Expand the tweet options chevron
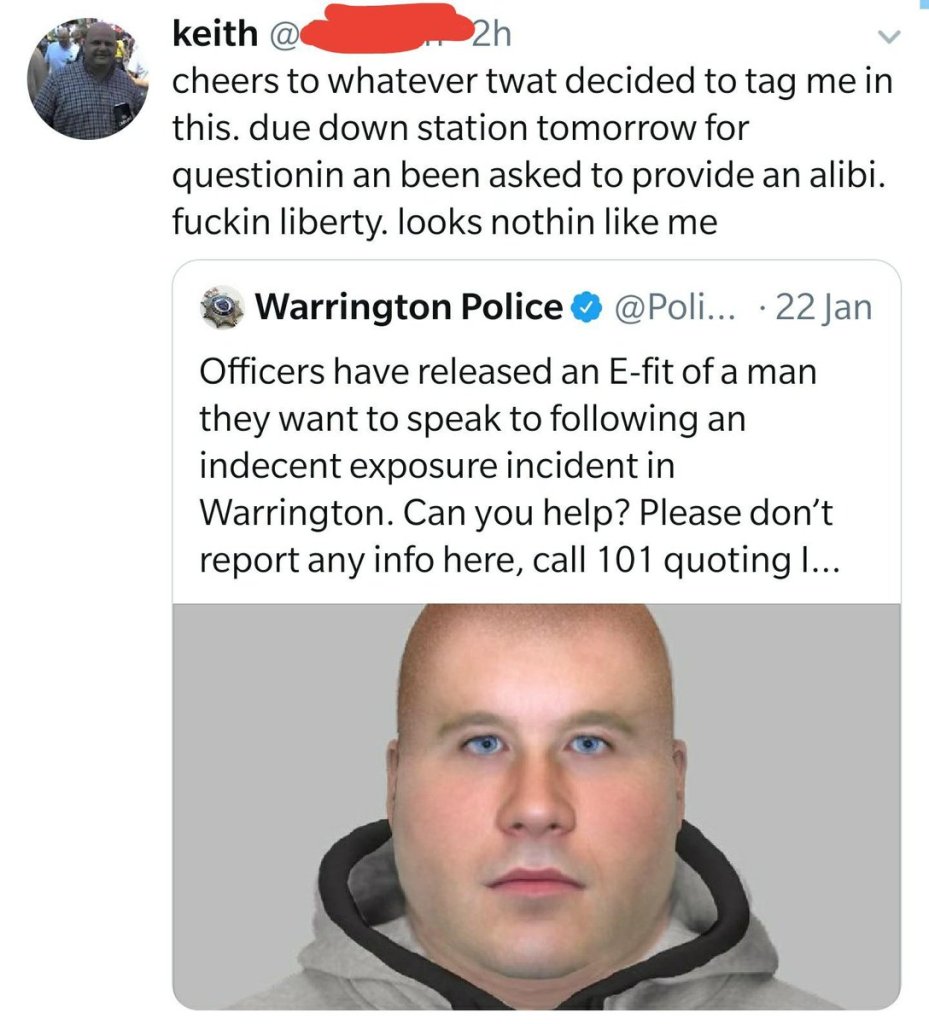Screen dimensions: 929x1024 tap(889, 37)
